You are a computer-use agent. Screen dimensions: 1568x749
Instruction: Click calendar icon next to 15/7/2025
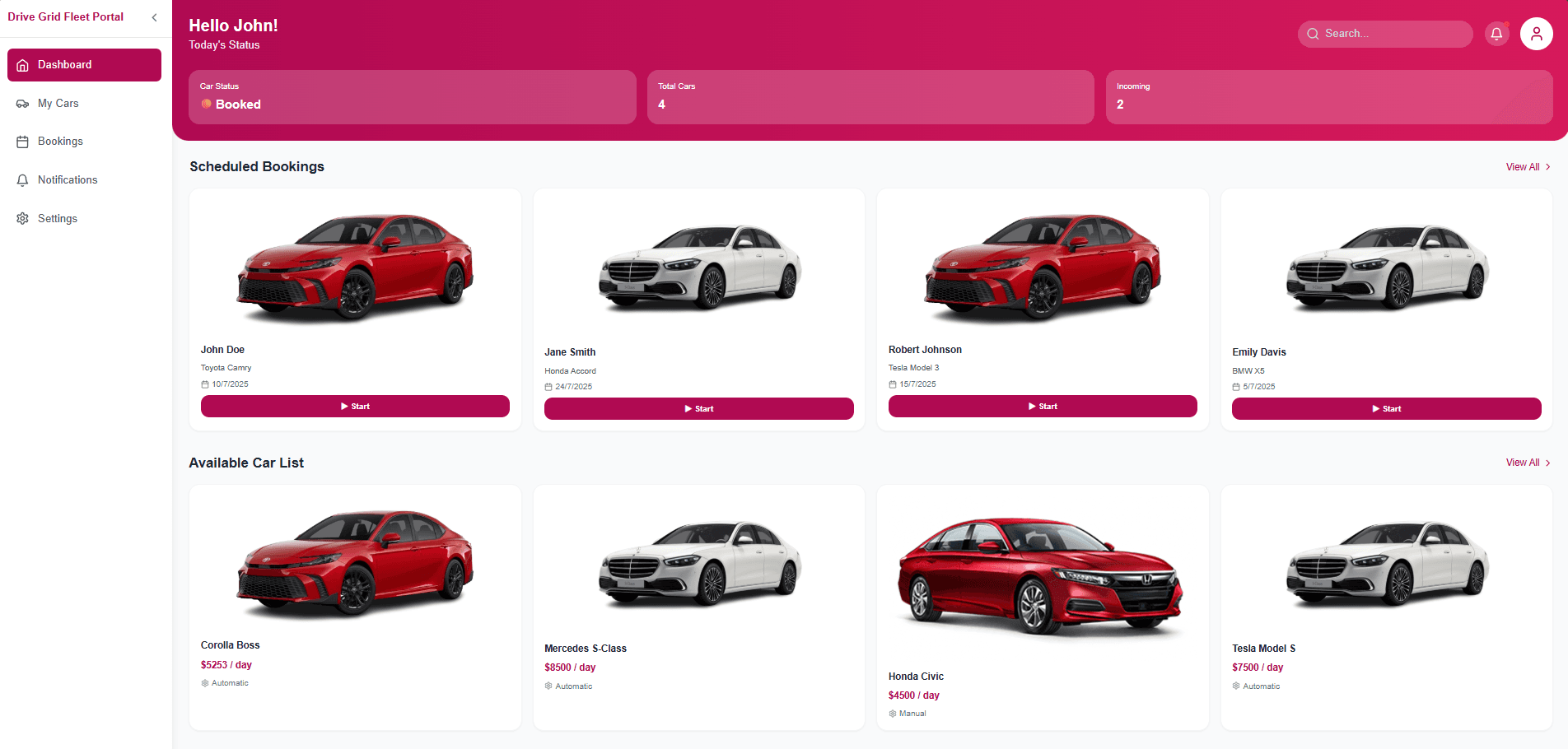893,384
